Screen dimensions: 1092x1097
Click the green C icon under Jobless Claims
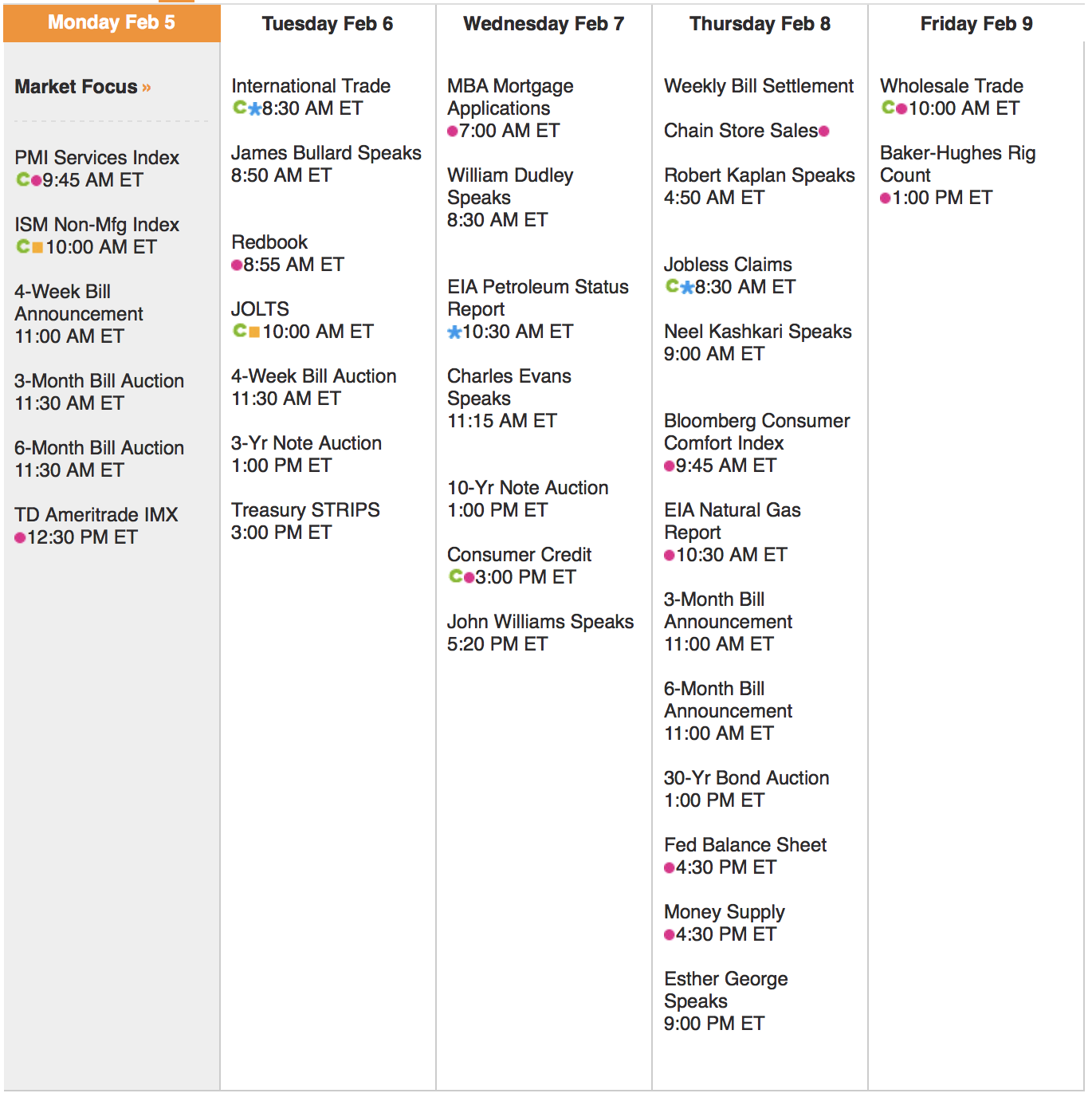673,285
